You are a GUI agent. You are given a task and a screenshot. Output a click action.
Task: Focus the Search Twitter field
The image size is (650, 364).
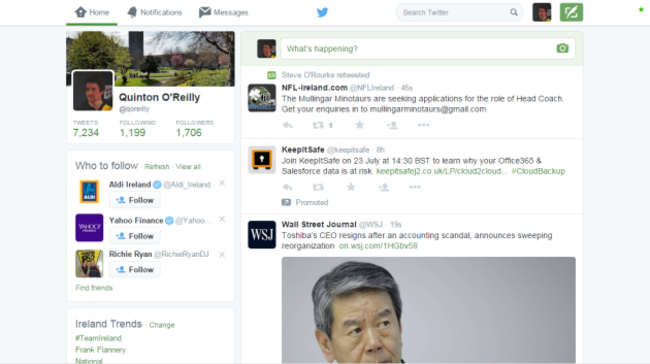[x=459, y=12]
